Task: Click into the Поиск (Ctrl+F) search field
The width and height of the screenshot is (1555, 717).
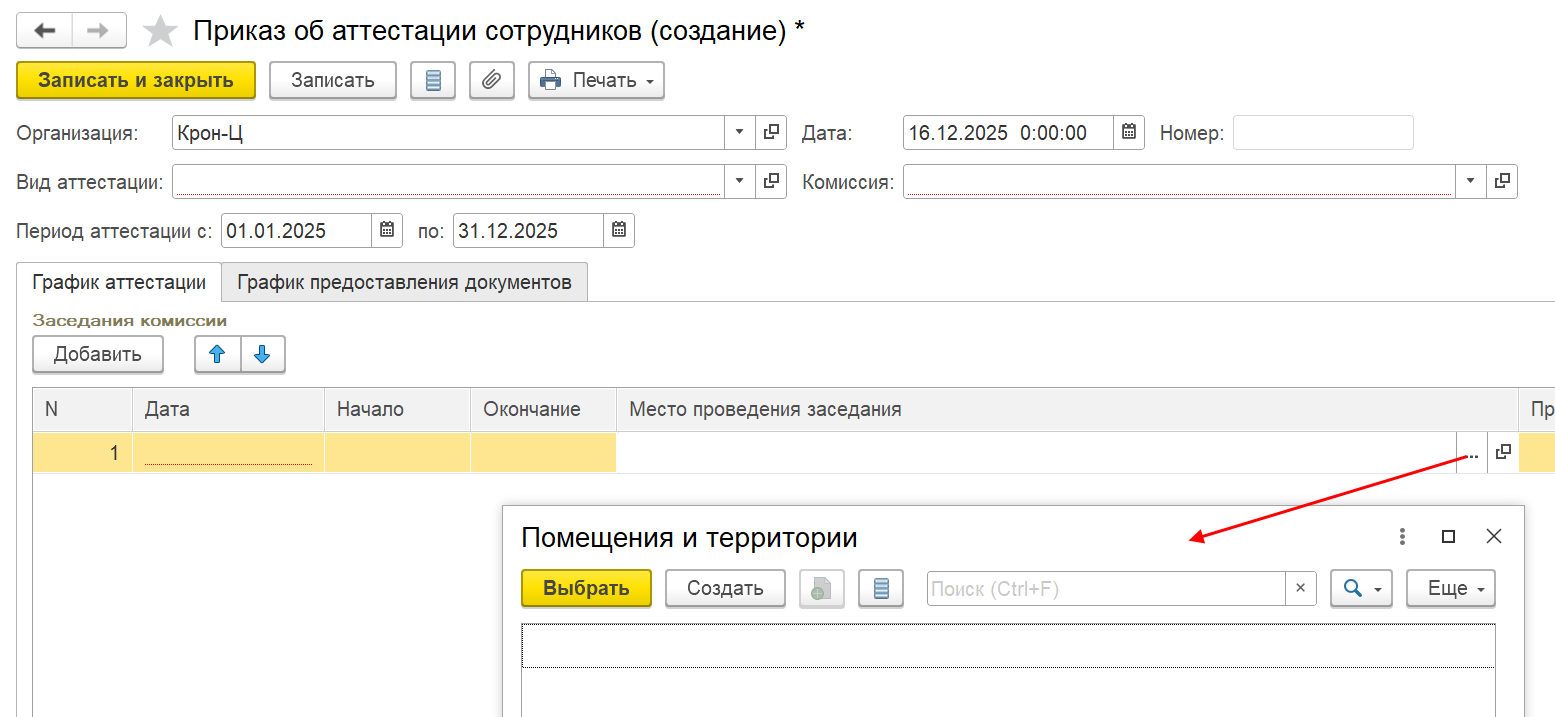Action: pyautogui.click(x=1105, y=589)
